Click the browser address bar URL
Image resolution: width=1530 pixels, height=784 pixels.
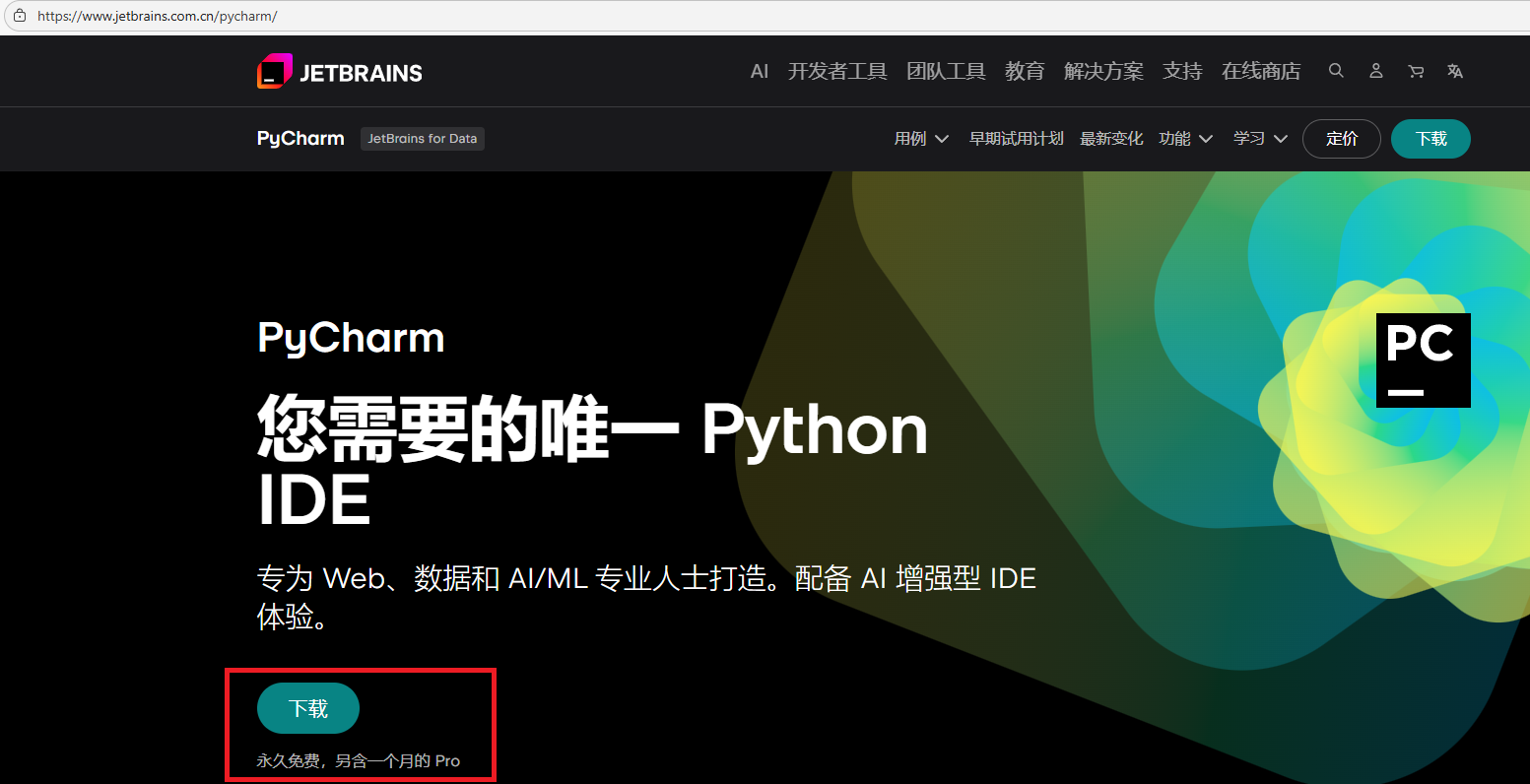click(157, 17)
